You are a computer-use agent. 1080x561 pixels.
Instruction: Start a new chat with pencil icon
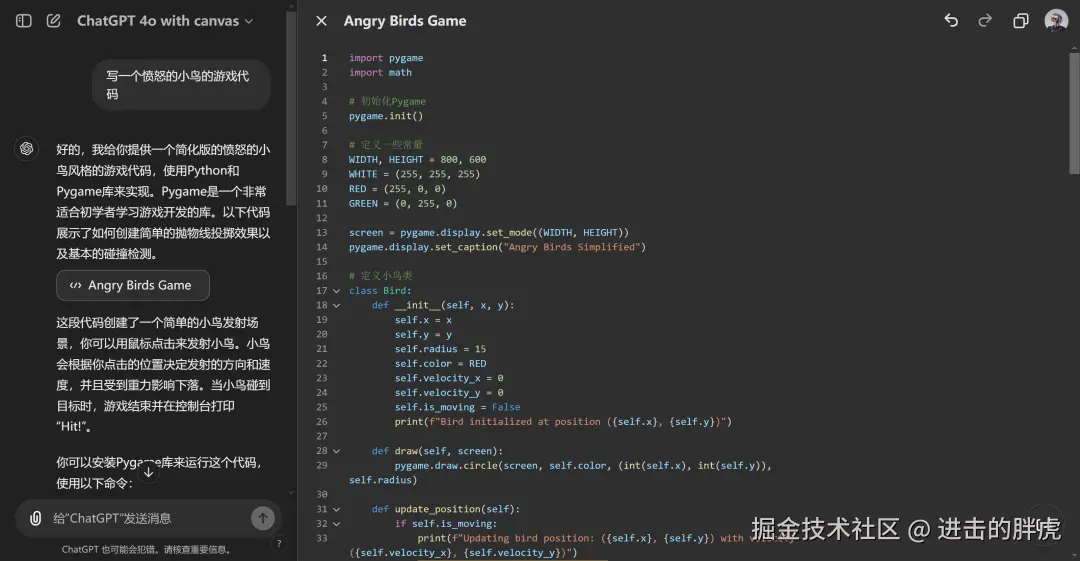click(53, 21)
